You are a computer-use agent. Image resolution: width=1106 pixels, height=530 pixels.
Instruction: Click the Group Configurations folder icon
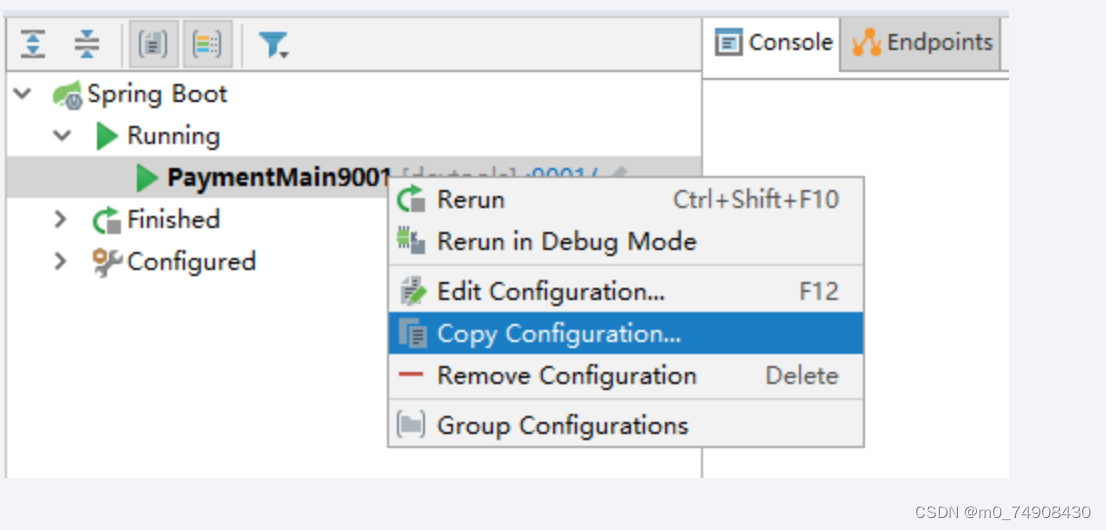(x=411, y=425)
